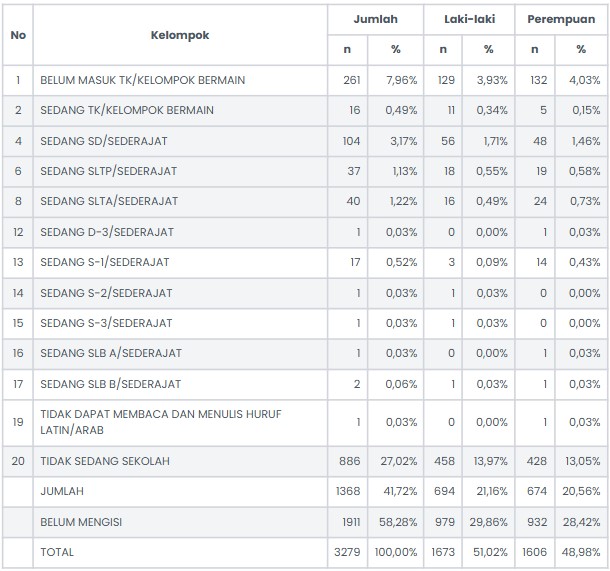Click the SEDANG SLTA/SEDERAJAT cell
The image size is (610, 571).
click(180, 201)
